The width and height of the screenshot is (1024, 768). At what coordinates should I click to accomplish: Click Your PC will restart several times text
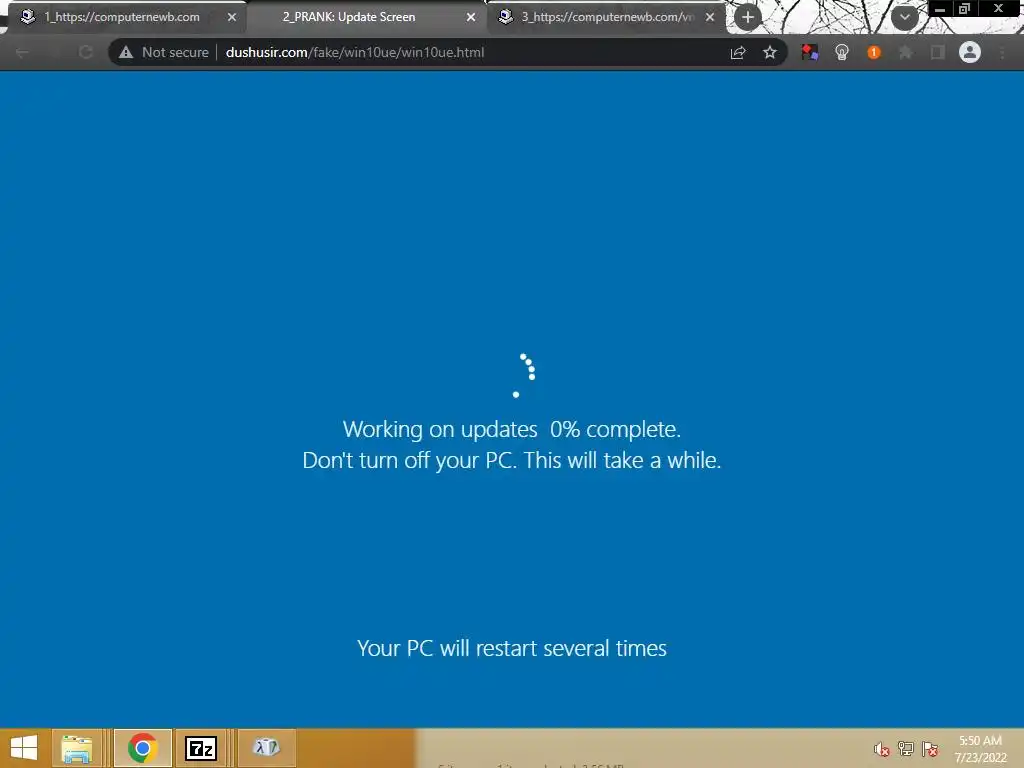tap(511, 648)
